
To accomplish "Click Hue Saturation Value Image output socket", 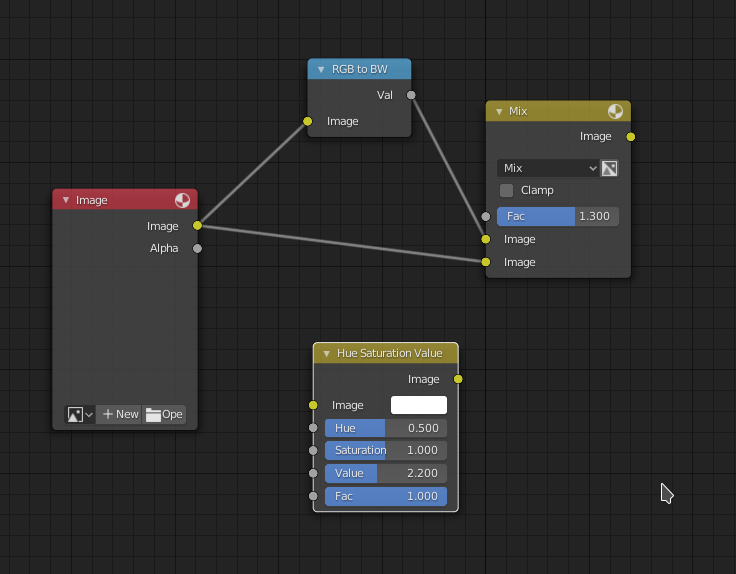I will tap(458, 379).
